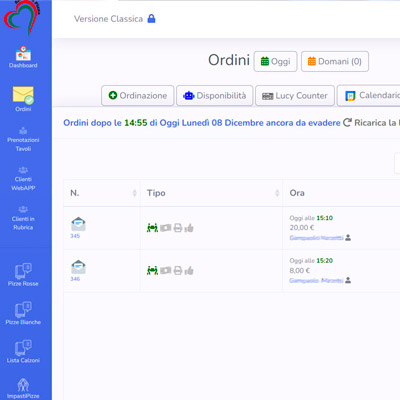This screenshot has height=400, width=400.
Task: Click the thumbs-up icon in order 346 row
Action: pyautogui.click(x=189, y=271)
